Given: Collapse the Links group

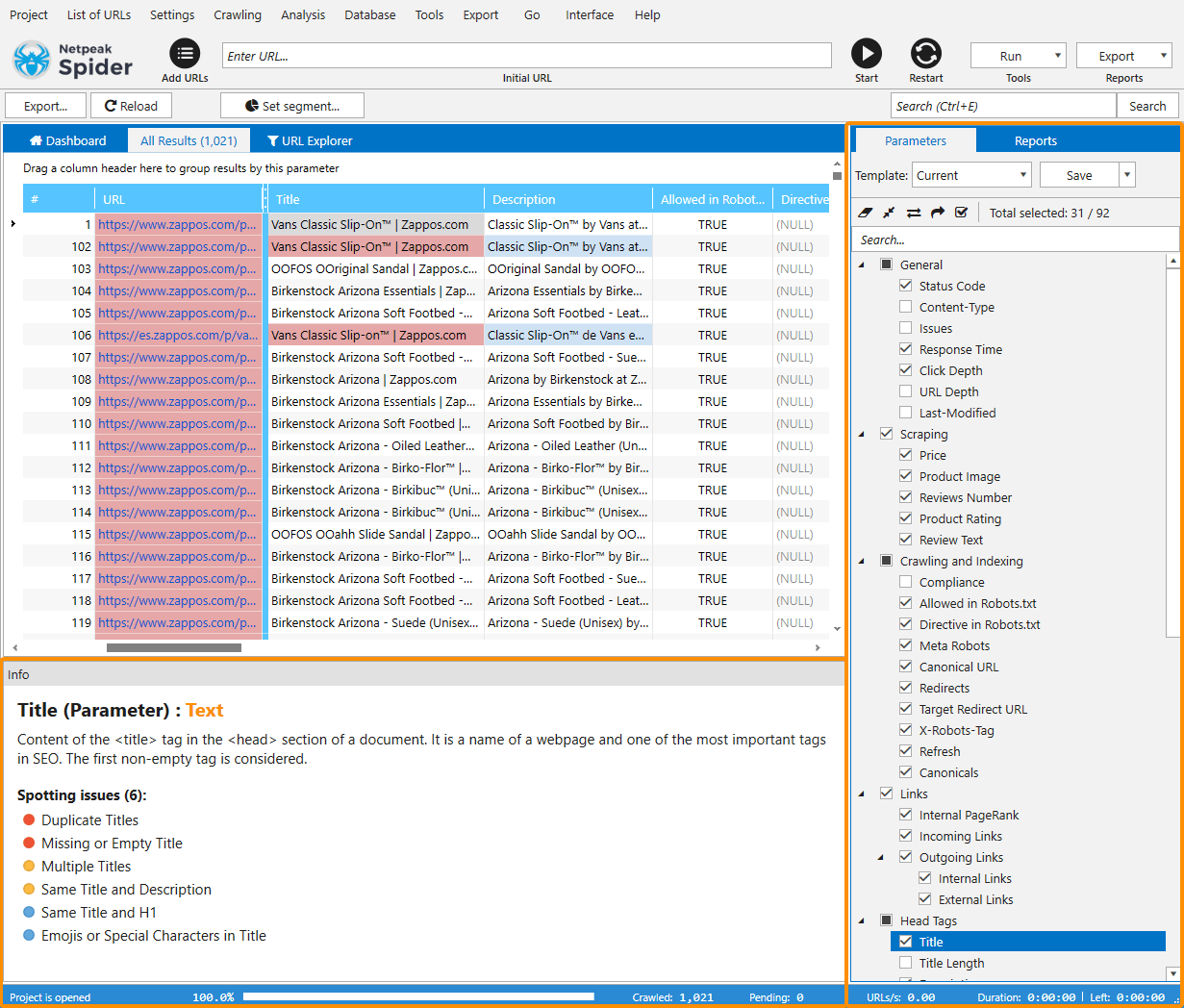Looking at the screenshot, I should pyautogui.click(x=862, y=794).
